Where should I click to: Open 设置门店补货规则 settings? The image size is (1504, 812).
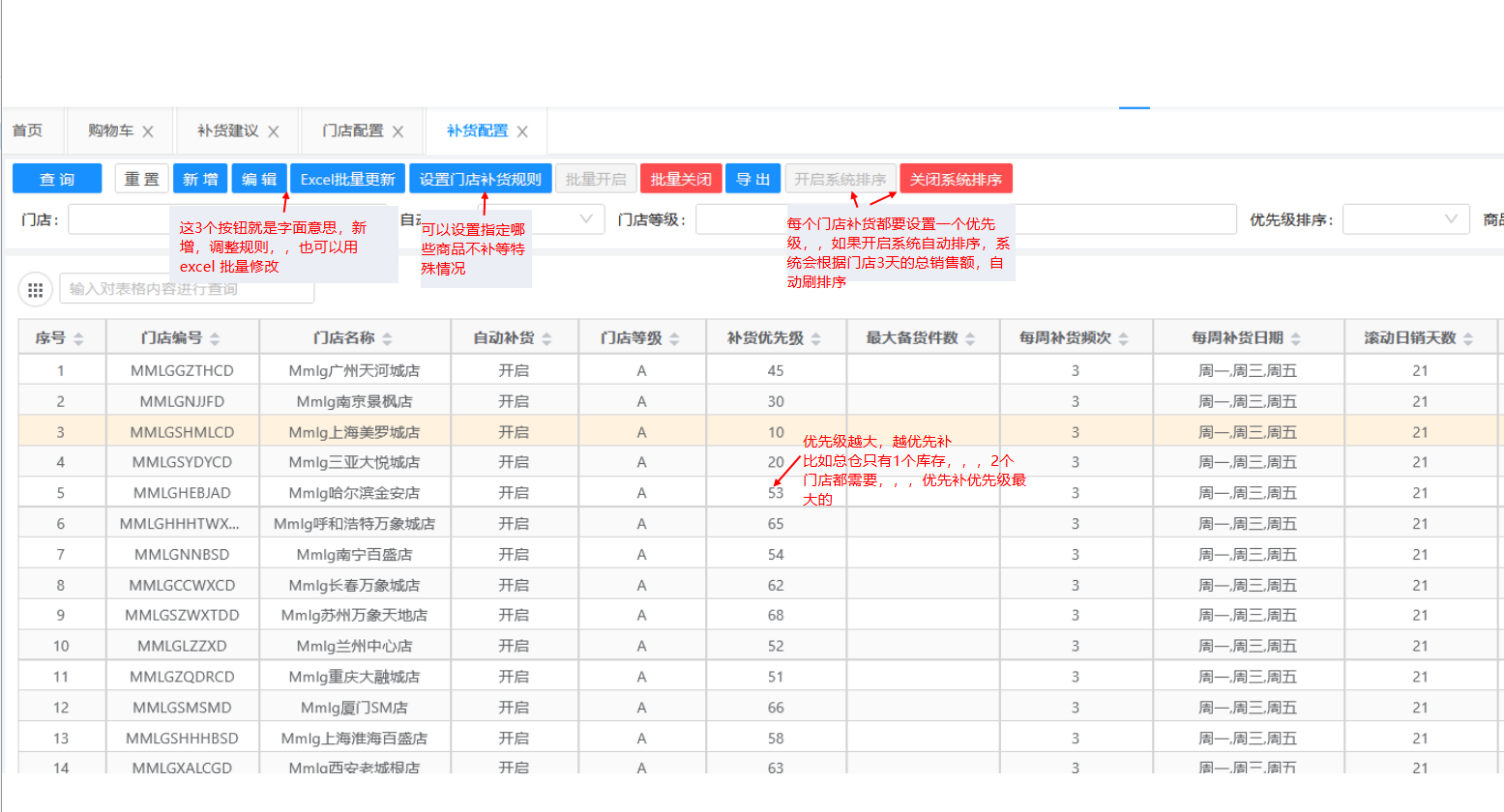click(480, 179)
